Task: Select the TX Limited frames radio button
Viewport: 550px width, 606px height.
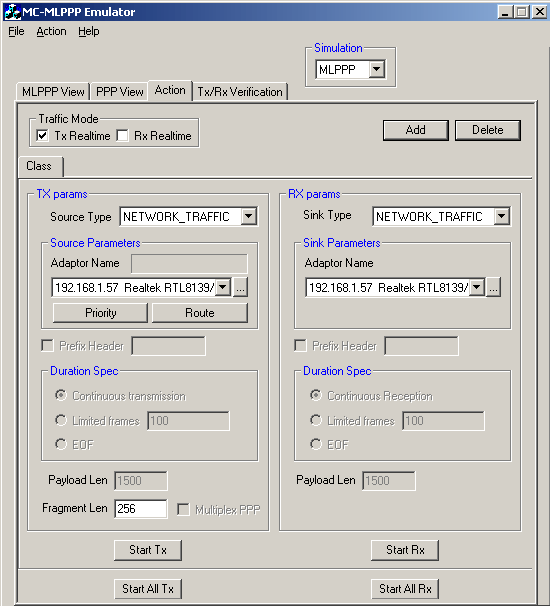Action: pyautogui.click(x=61, y=420)
